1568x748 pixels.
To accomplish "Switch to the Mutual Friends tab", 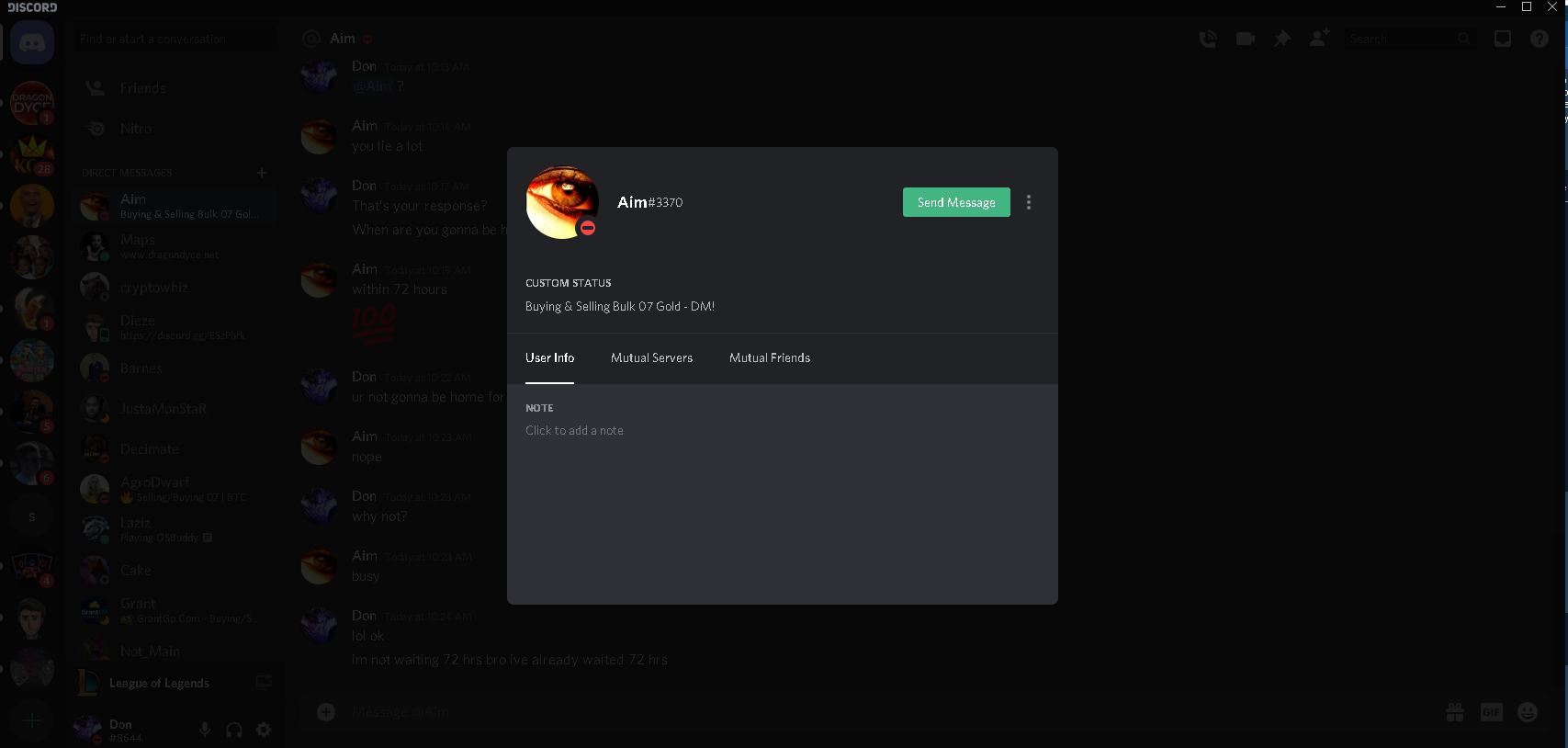I will pyautogui.click(x=770, y=357).
